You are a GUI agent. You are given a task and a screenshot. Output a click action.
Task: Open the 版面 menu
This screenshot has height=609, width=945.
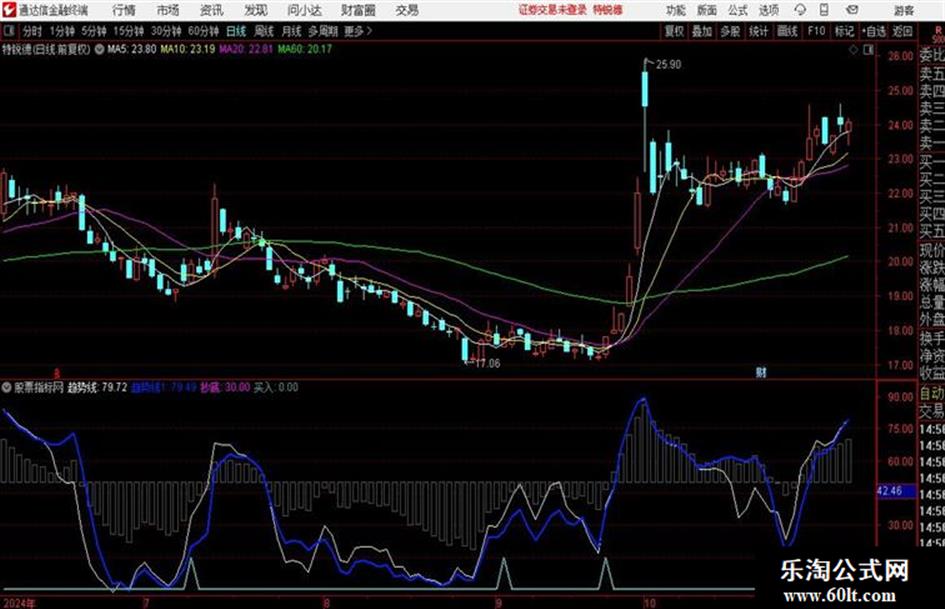706,10
